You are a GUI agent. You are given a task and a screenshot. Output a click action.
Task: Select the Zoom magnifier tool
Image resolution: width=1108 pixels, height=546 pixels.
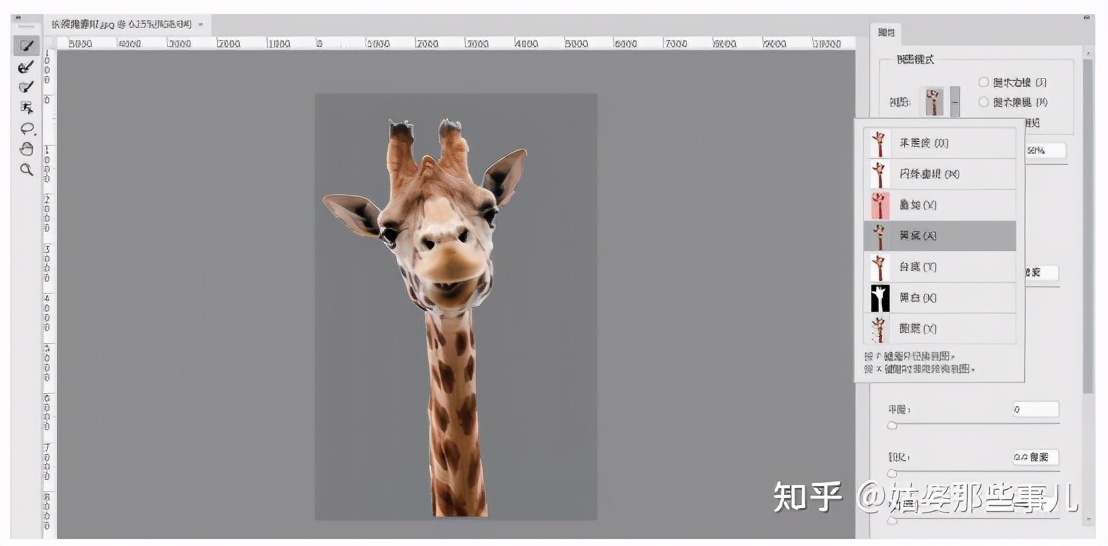pos(27,169)
